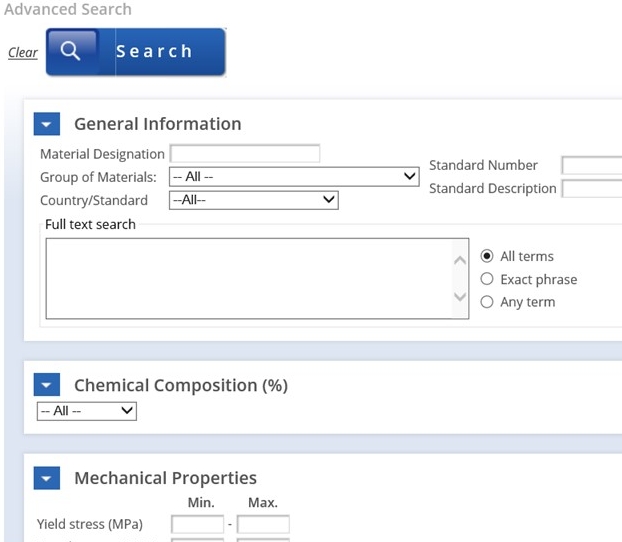
Task: Click the magnifying glass search icon
Action: (x=71, y=52)
